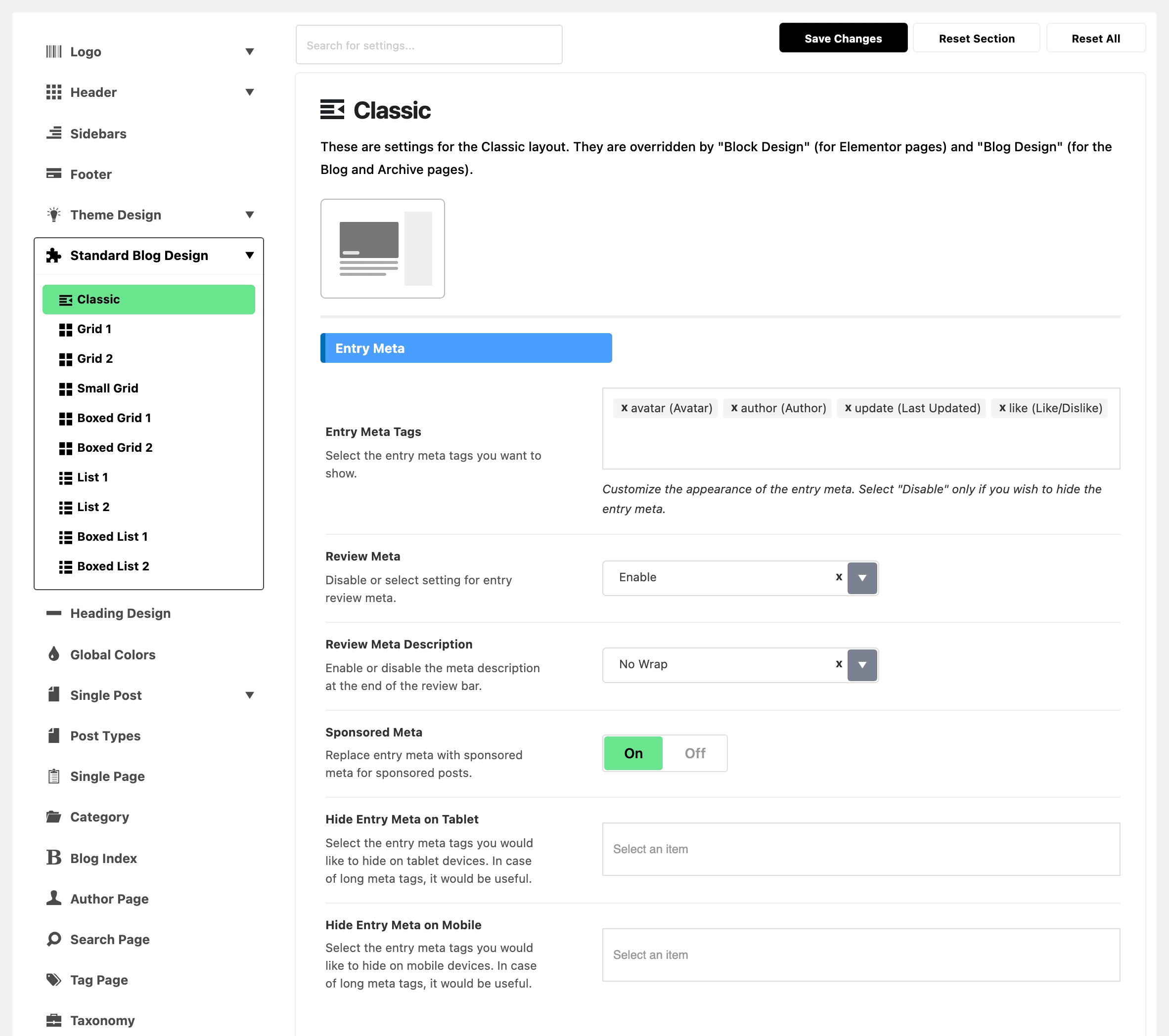Remove the author (Author) meta tag

pyautogui.click(x=734, y=408)
